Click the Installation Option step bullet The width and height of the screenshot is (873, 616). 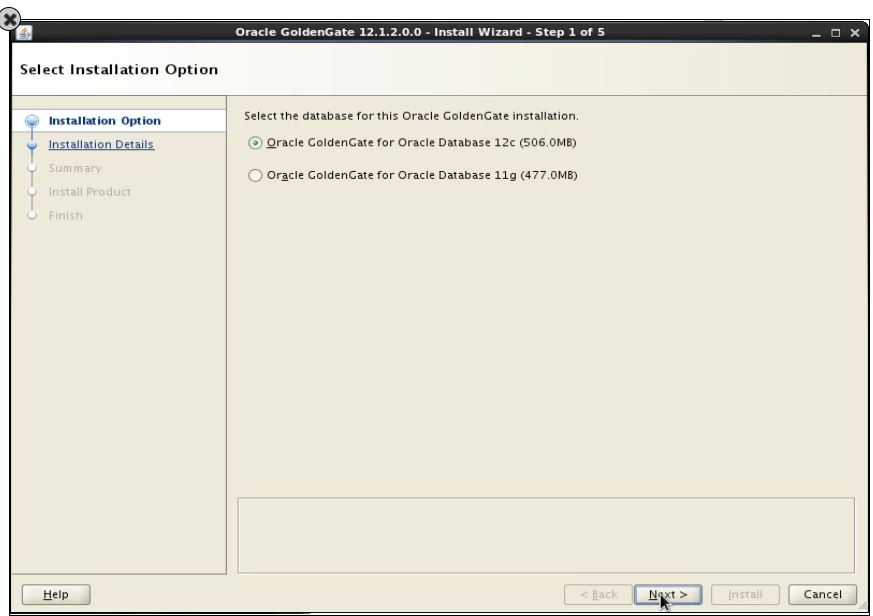pyautogui.click(x=30, y=121)
